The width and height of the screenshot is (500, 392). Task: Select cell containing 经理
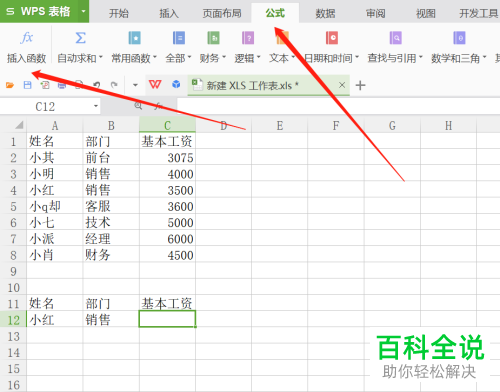pos(111,239)
